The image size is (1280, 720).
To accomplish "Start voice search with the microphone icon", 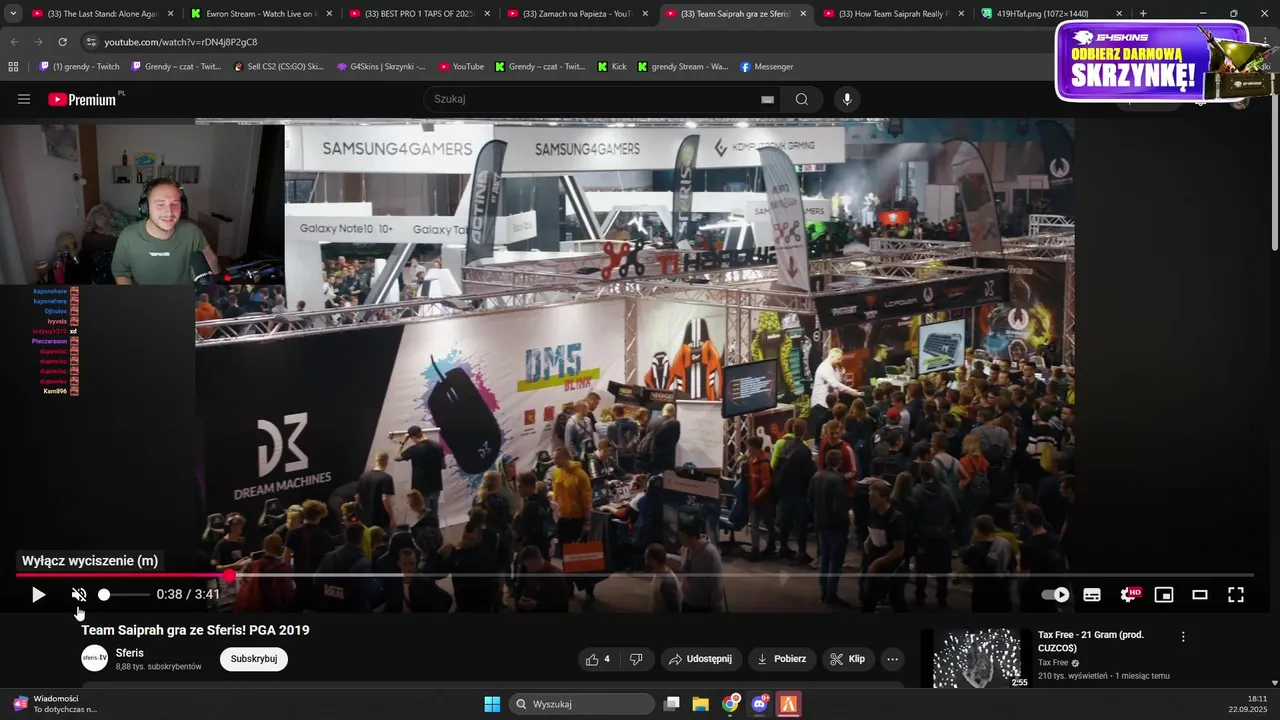I will (847, 99).
